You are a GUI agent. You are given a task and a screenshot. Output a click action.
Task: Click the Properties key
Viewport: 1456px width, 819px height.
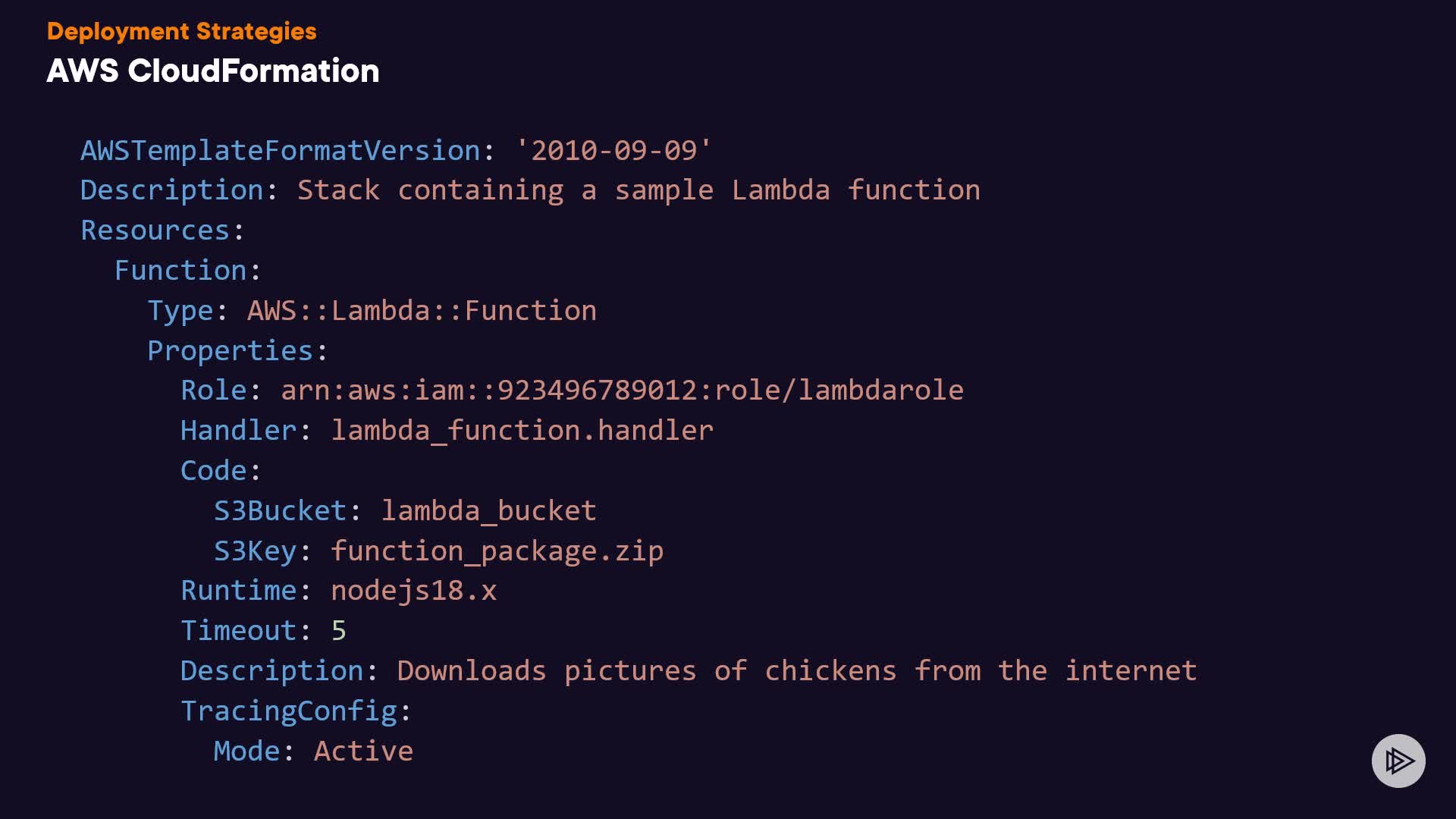pos(230,350)
